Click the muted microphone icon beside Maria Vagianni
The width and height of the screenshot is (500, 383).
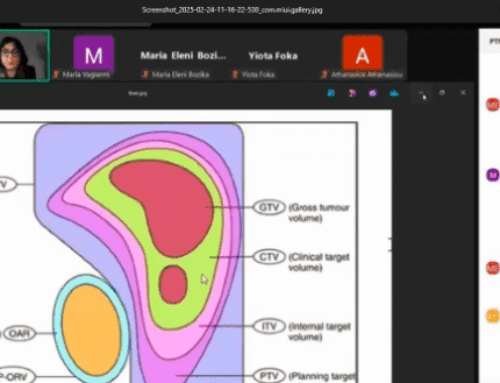coord(56,74)
